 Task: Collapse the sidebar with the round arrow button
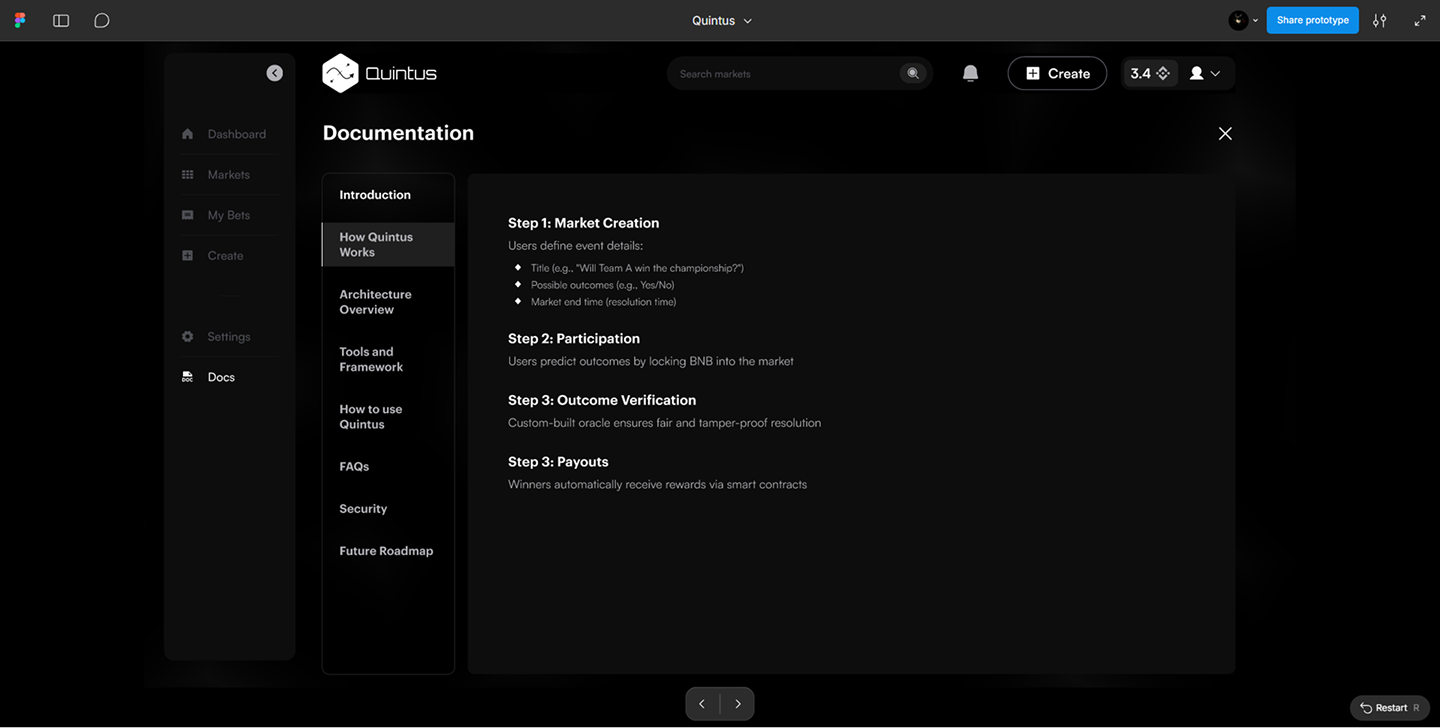coord(275,73)
